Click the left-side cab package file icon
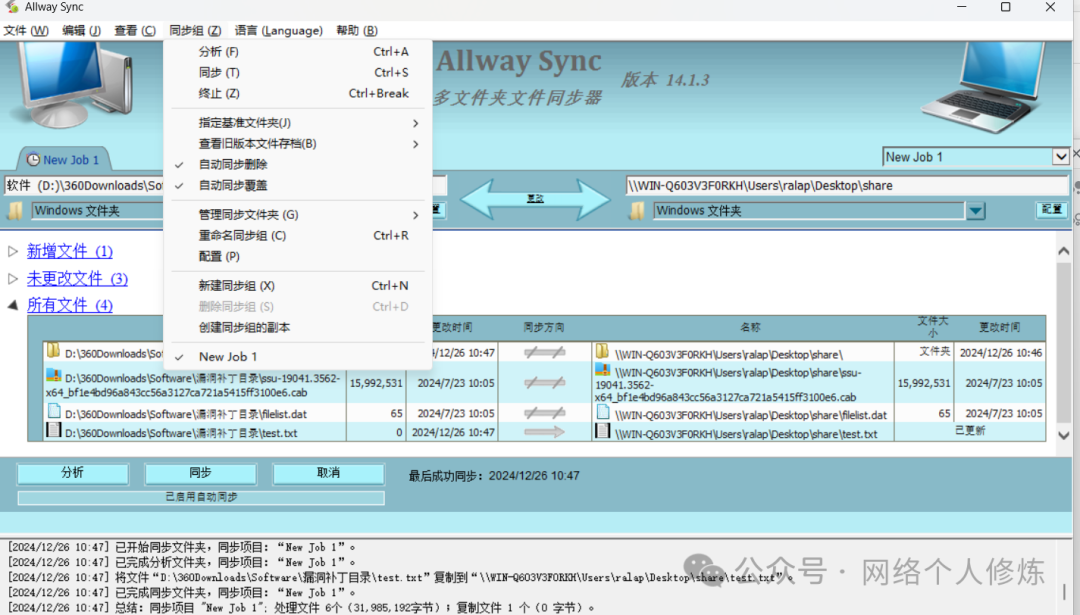Screen dimensions: 1080x615 coord(53,376)
